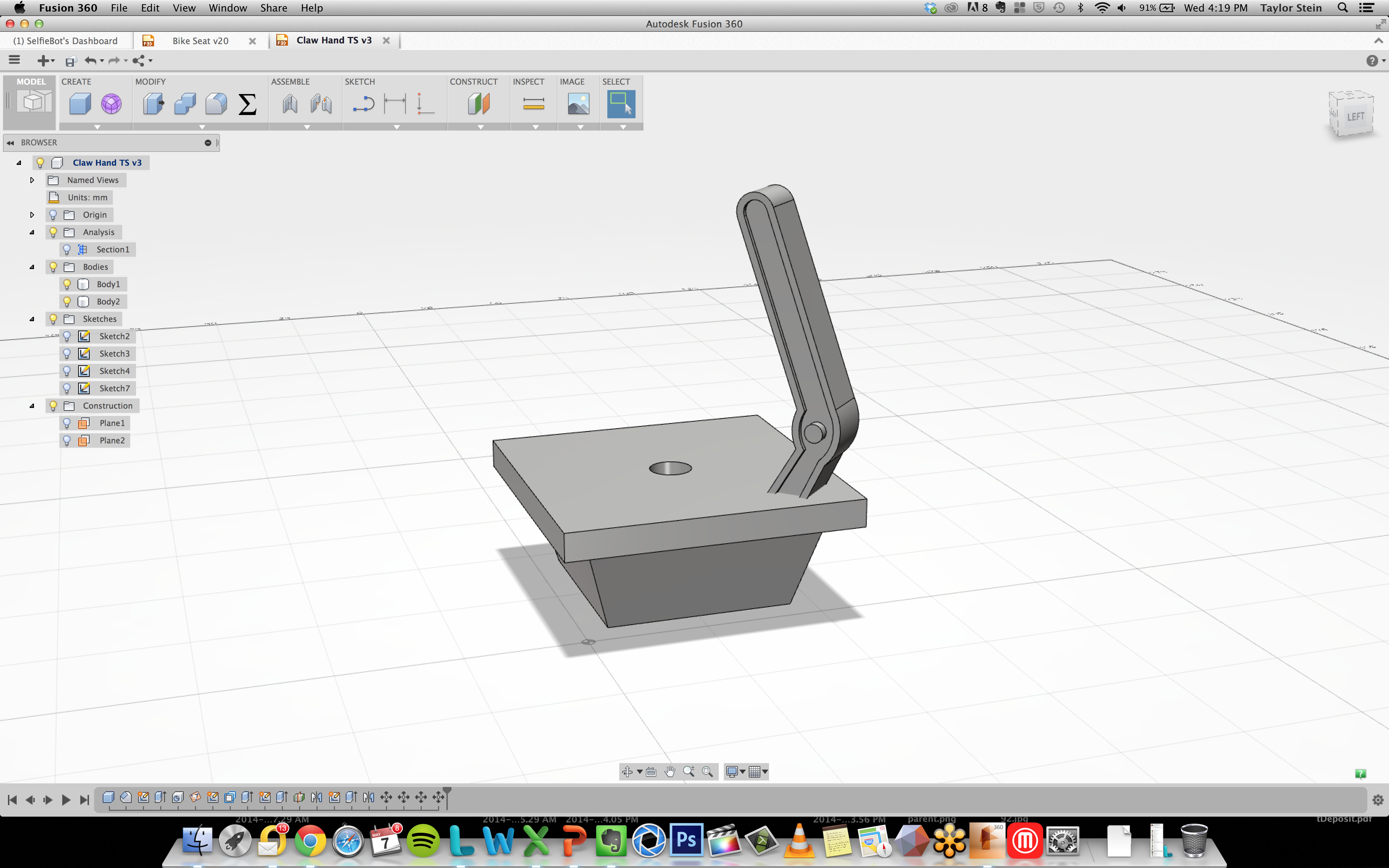The height and width of the screenshot is (868, 1389).
Task: Hide Body2 using its light bulb
Action: [67, 301]
